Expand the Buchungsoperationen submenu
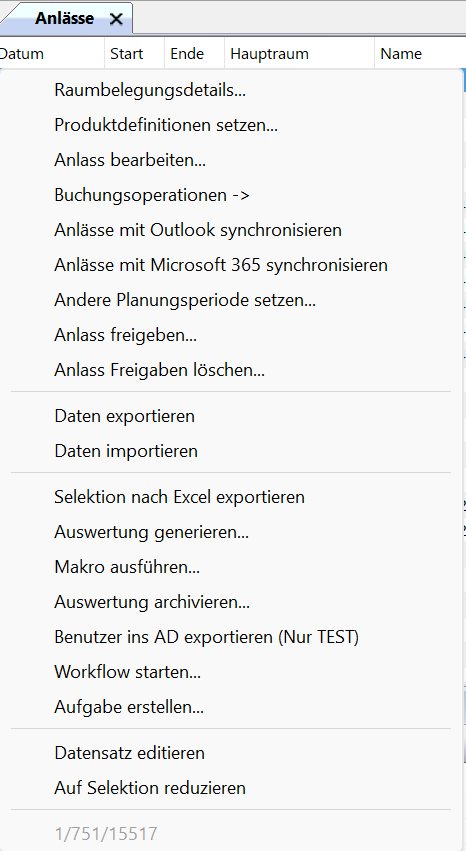The height and width of the screenshot is (851, 466). pos(231,195)
